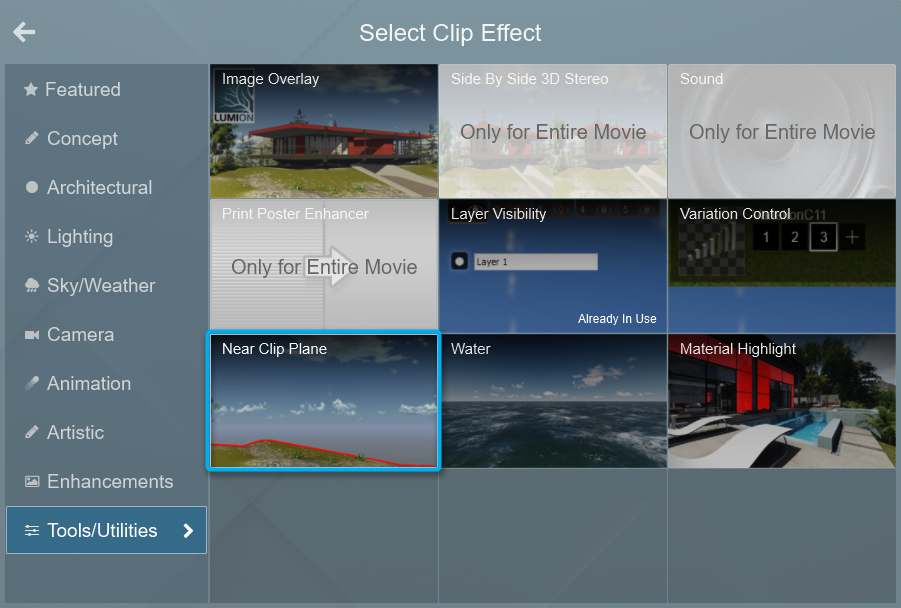Choose the Water effect thumbnail

pos(552,401)
